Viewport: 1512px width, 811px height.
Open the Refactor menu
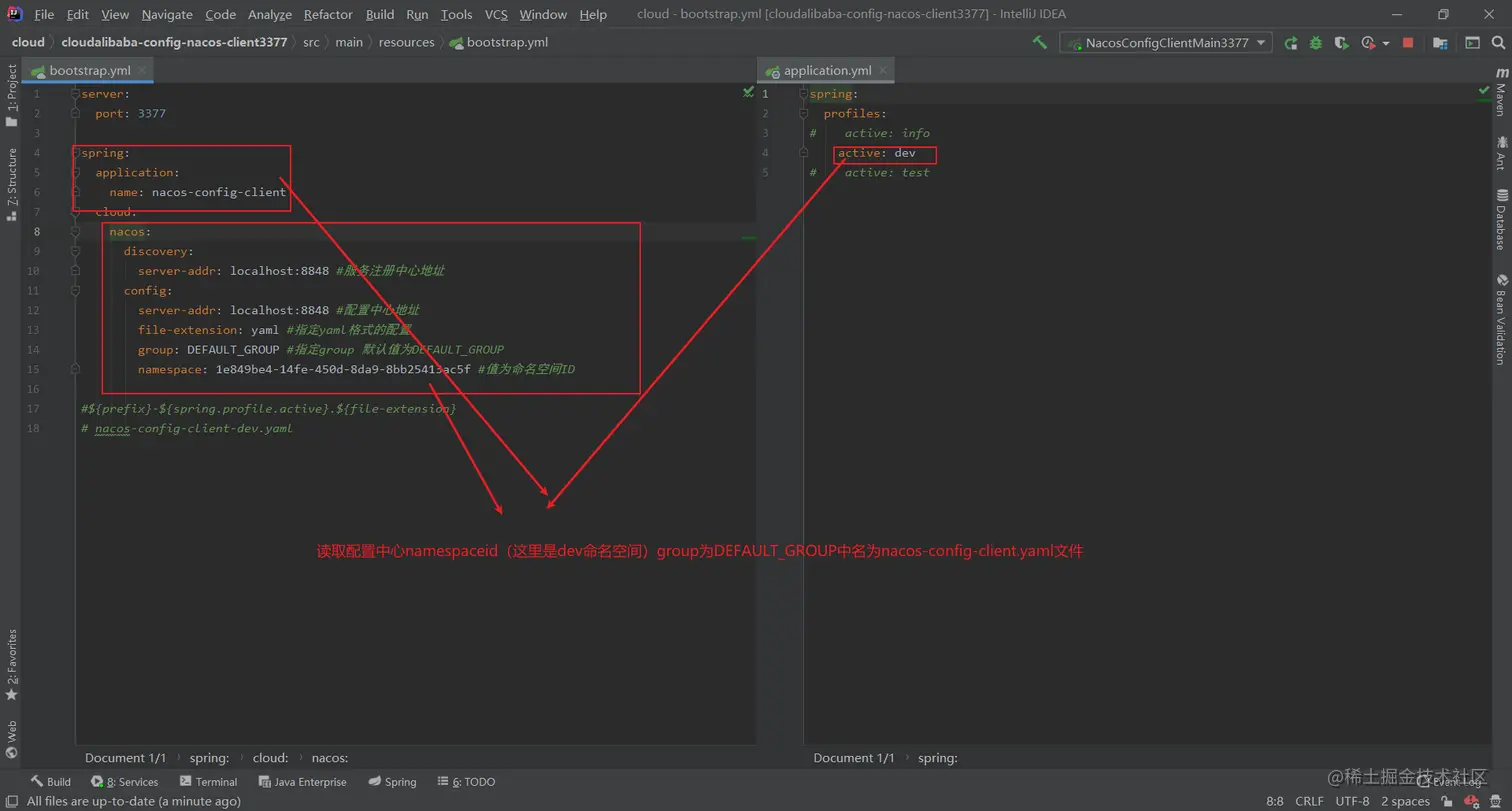[328, 14]
